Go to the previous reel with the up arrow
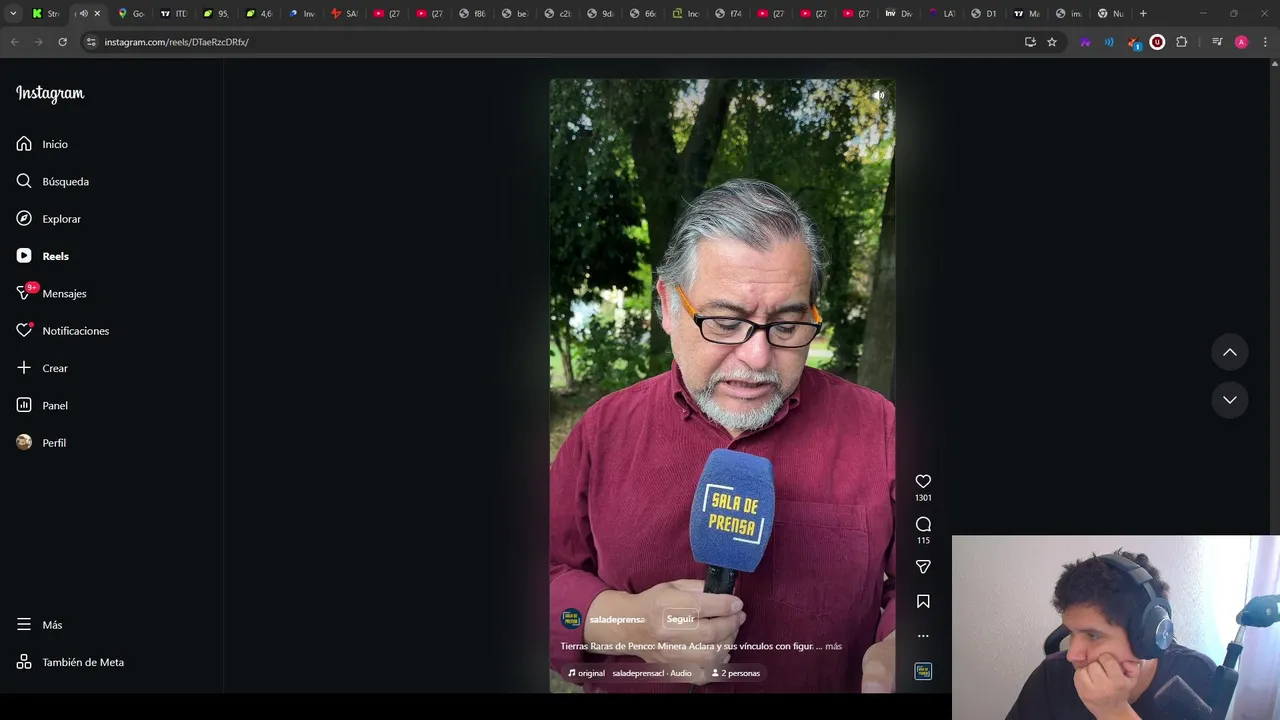 1230,352
